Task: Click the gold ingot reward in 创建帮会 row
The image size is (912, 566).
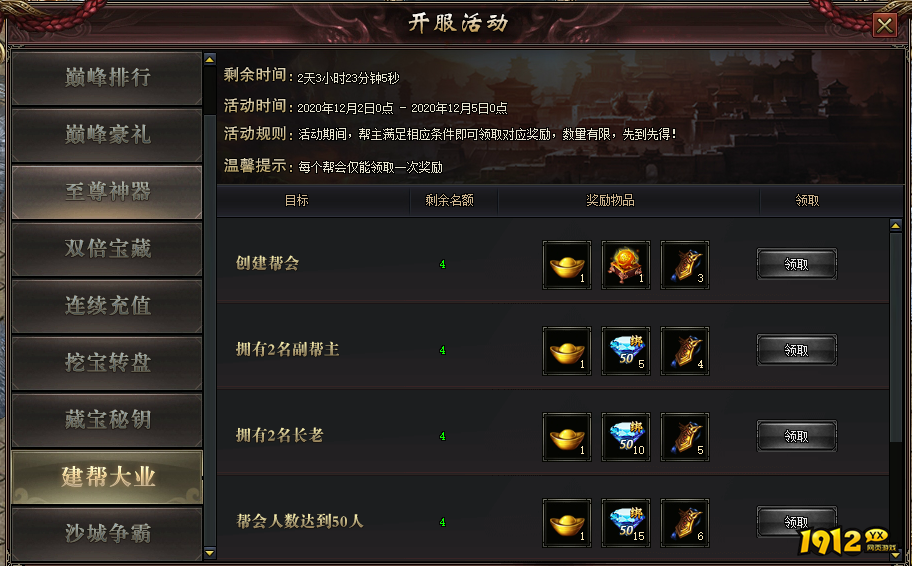Action: coord(567,265)
